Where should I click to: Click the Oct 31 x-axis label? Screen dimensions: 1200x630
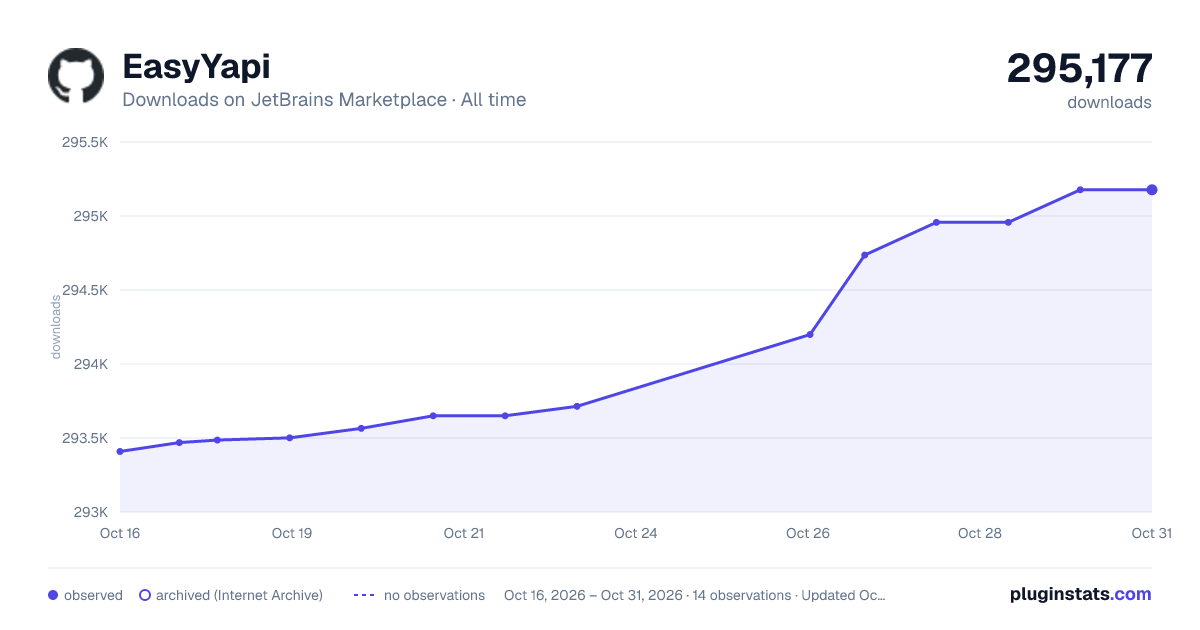tap(1151, 533)
